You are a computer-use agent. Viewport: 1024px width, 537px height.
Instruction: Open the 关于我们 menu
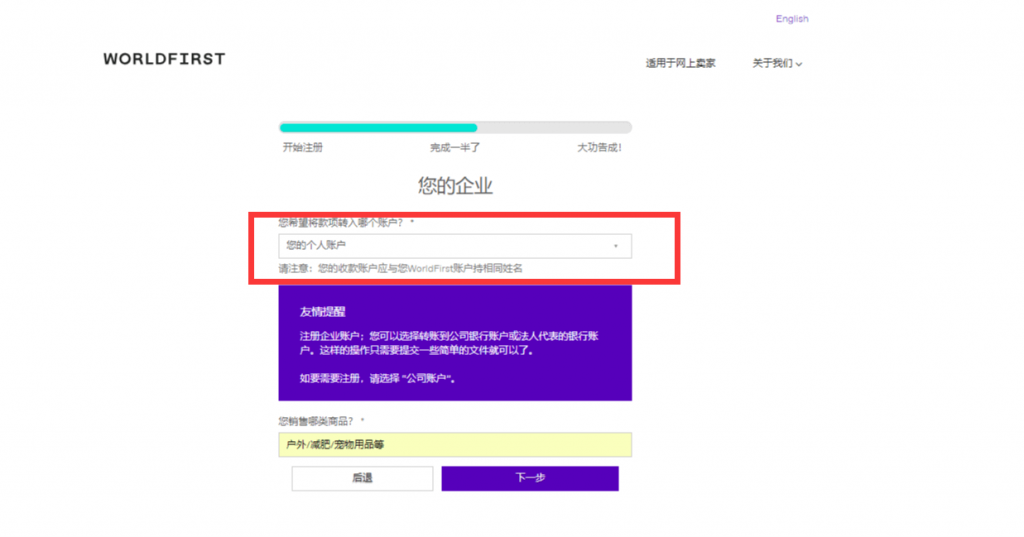point(772,63)
